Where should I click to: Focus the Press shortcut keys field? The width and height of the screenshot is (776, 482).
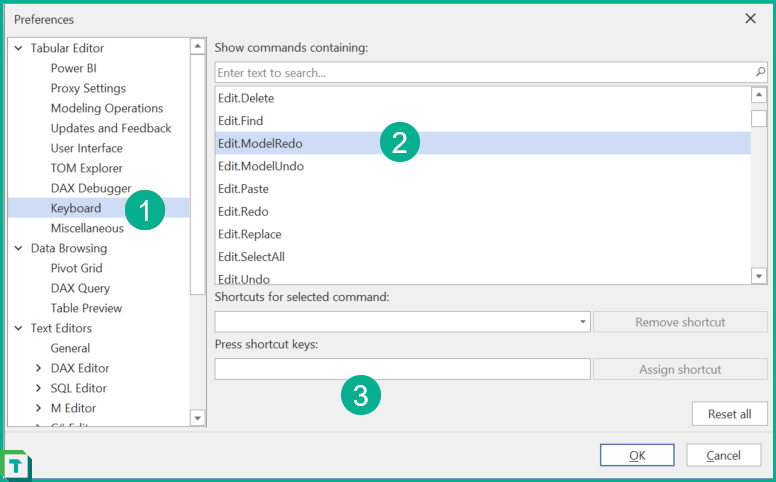[402, 369]
